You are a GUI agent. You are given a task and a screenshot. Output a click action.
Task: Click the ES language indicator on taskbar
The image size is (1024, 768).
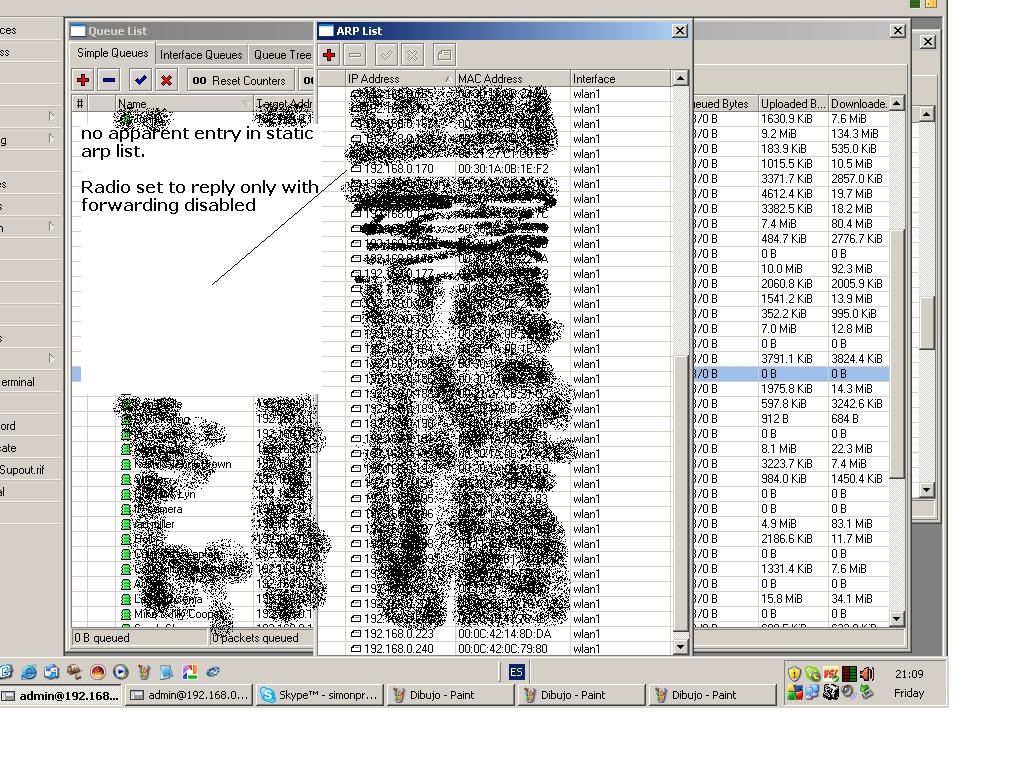517,672
